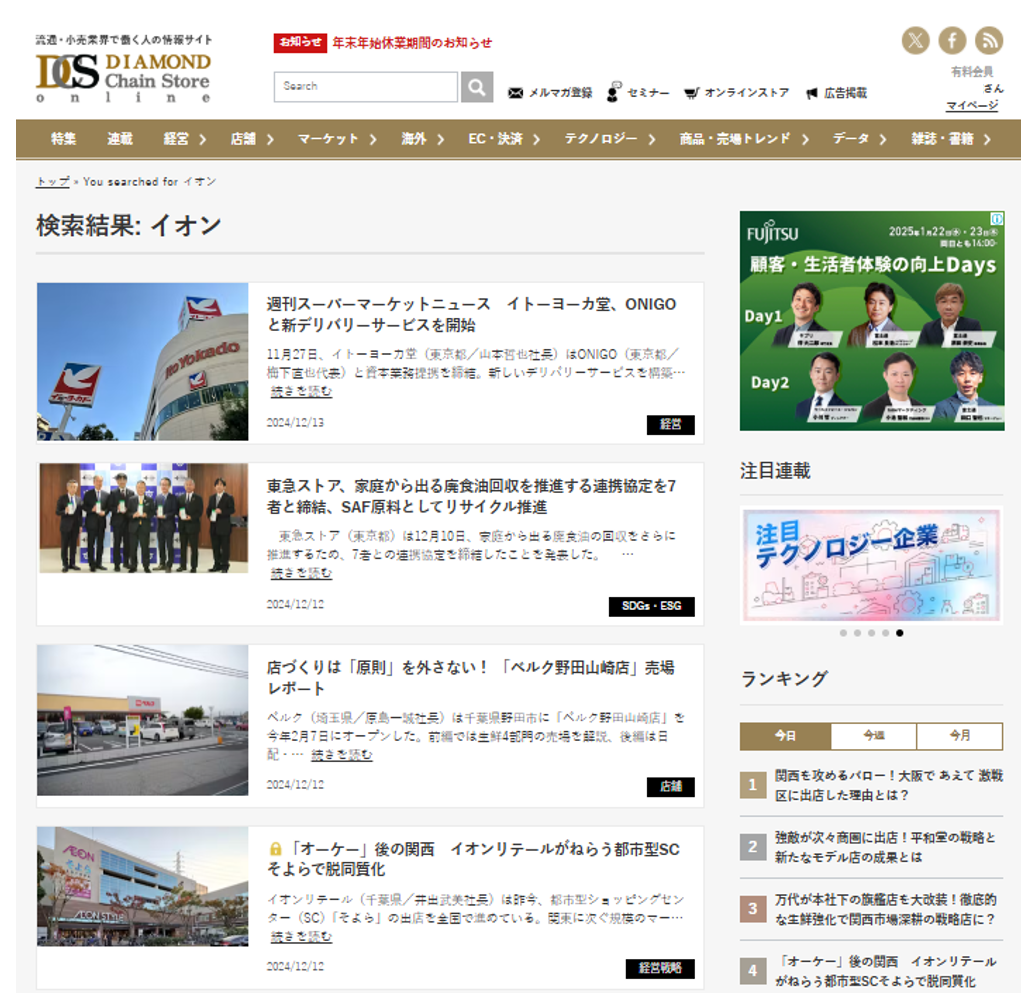Open the RSS feed icon

click(x=989, y=40)
